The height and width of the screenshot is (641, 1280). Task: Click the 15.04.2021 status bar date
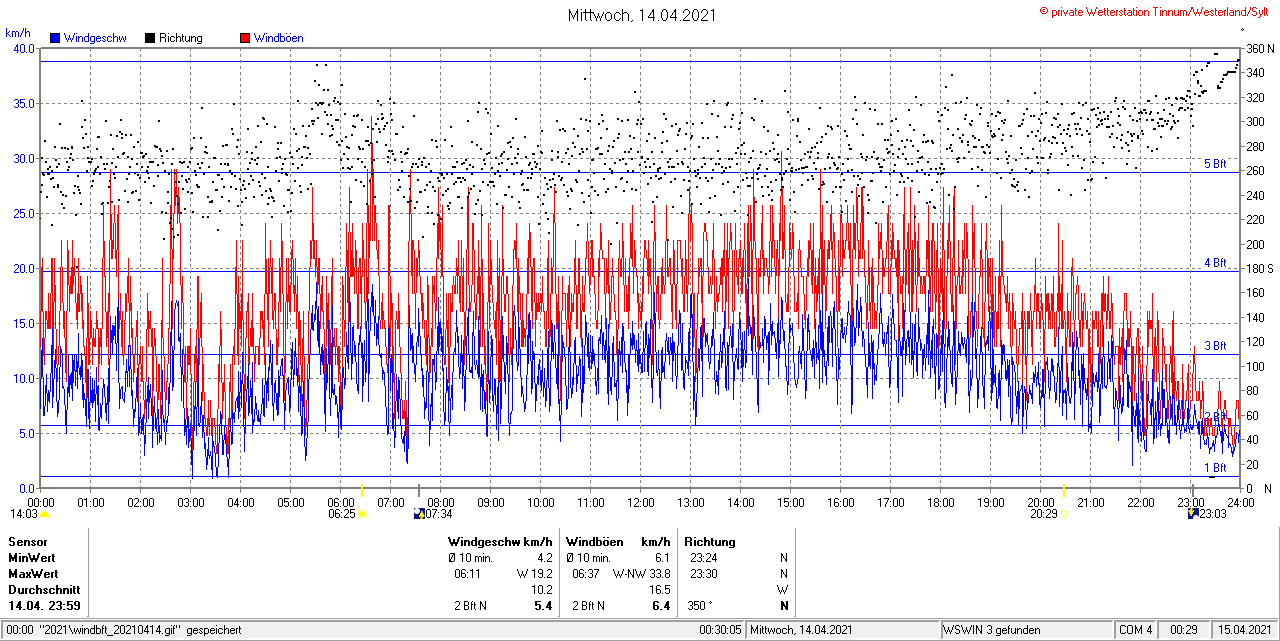1244,630
